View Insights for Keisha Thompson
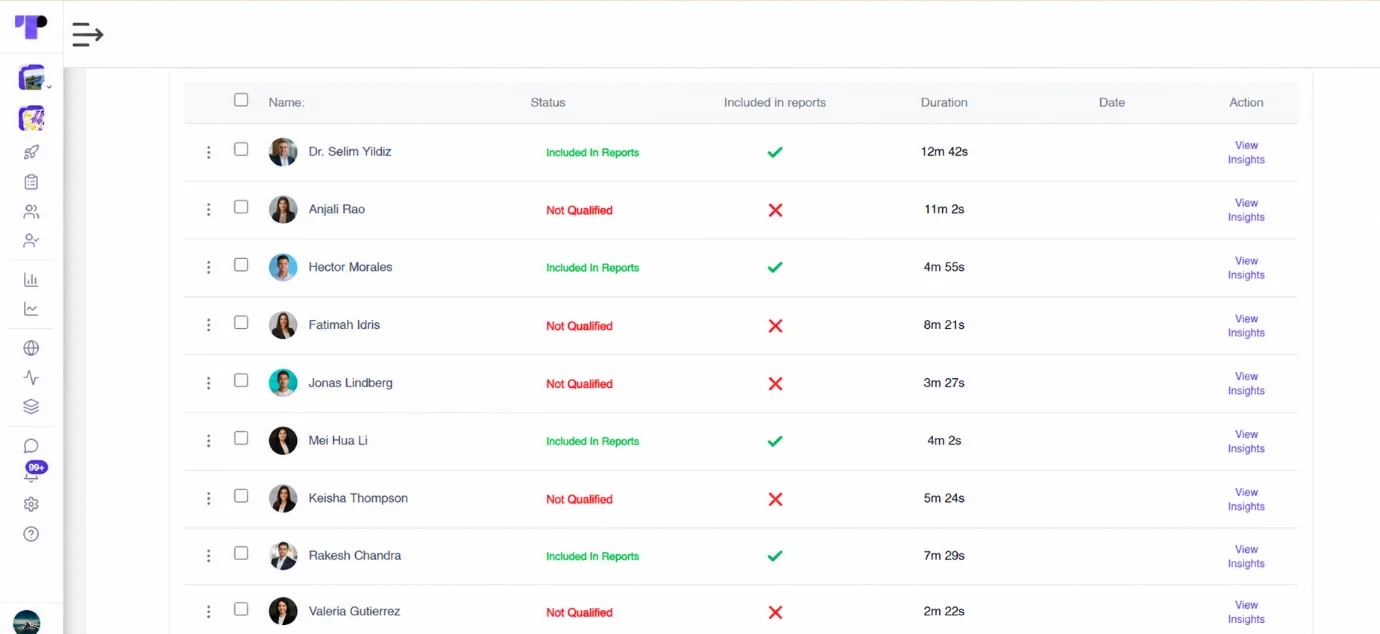This screenshot has width=1380, height=634. point(1246,499)
